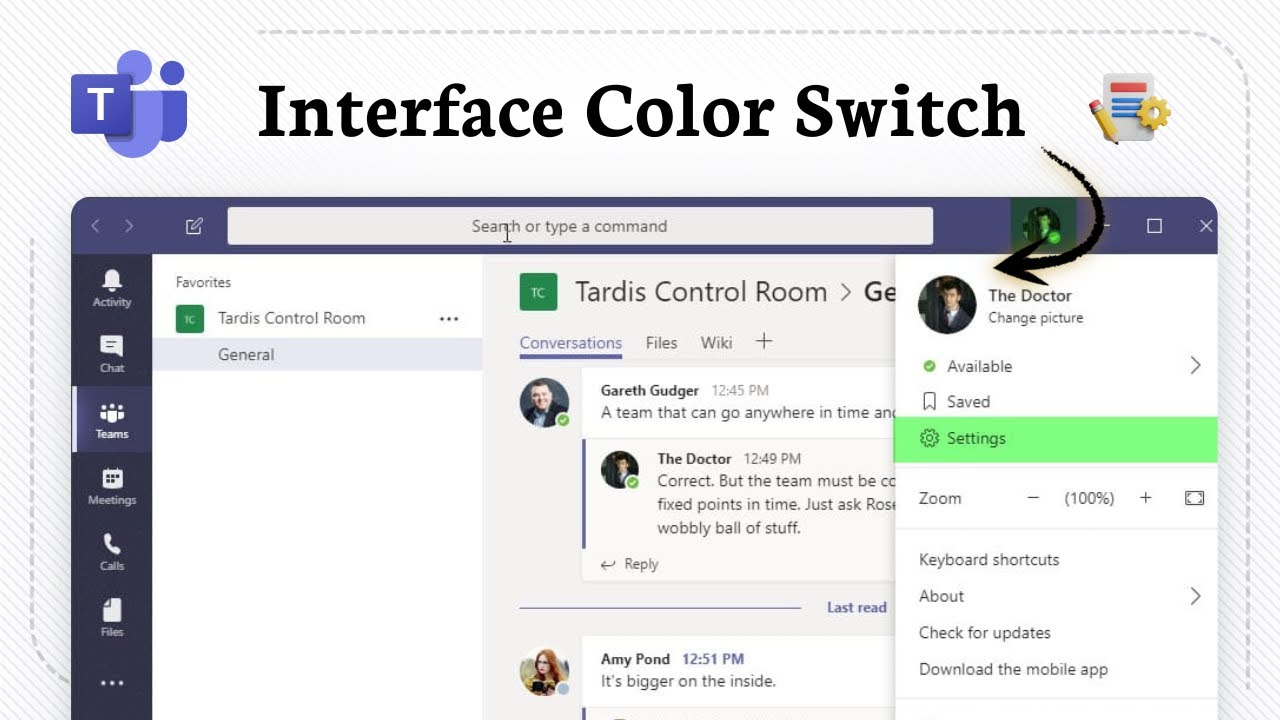Image resolution: width=1280 pixels, height=720 pixels.
Task: Click the Favorites heading
Action: point(203,282)
